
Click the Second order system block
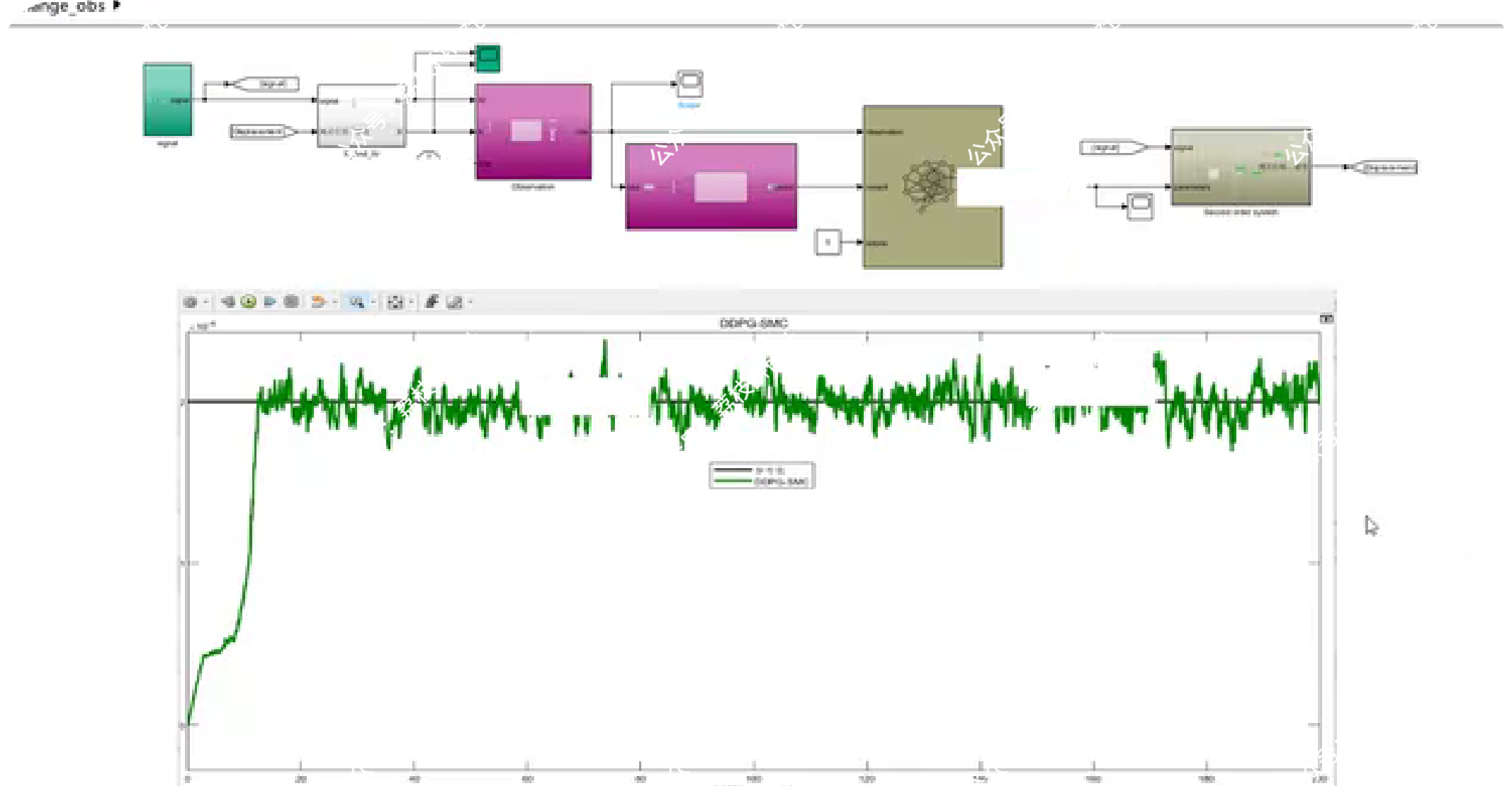pos(1241,167)
